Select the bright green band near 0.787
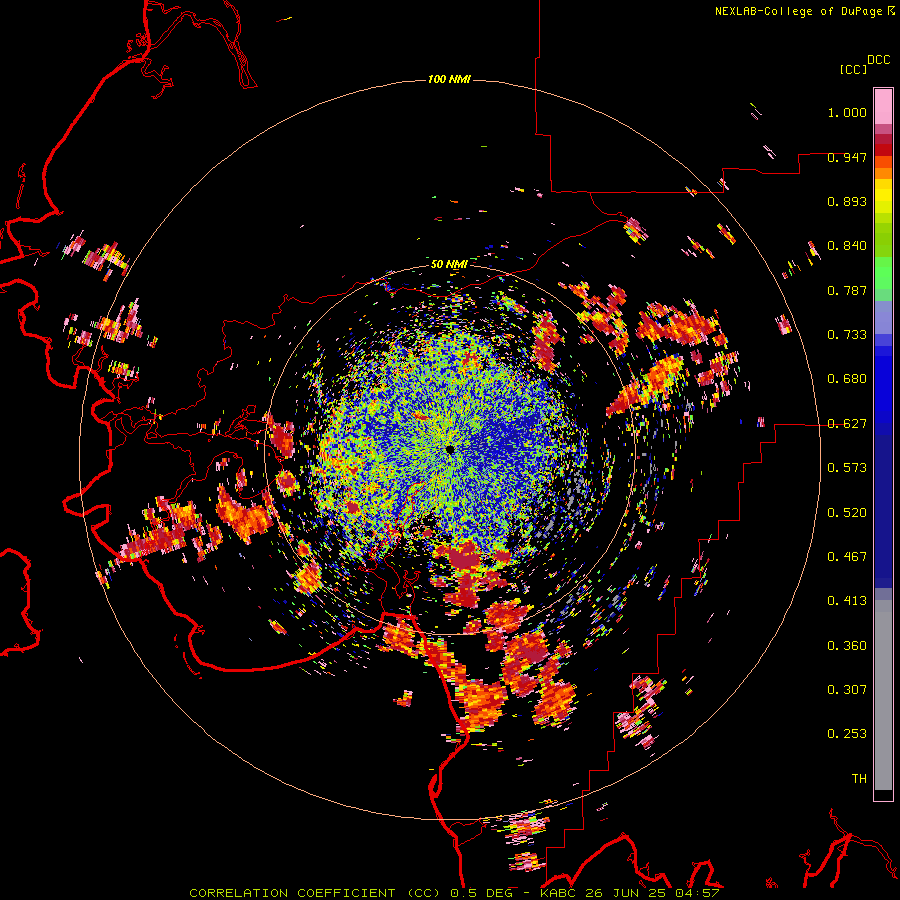The width and height of the screenshot is (900, 900). [883, 273]
